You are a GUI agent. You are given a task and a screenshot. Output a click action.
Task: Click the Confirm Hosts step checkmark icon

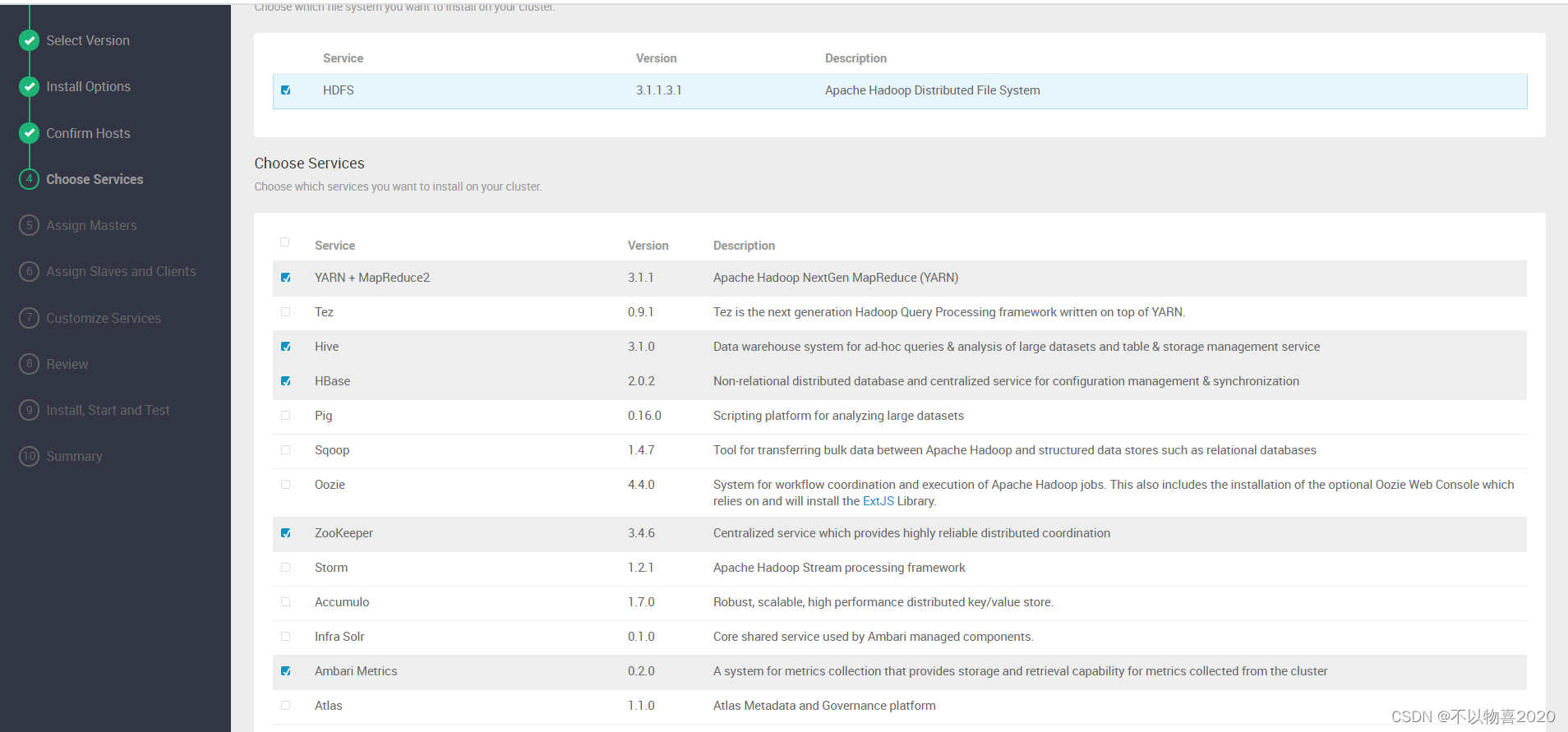(30, 133)
